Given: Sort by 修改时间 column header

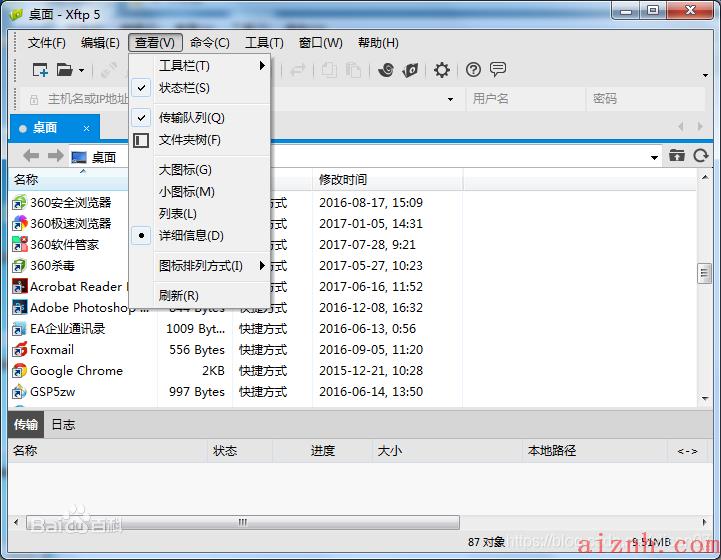Looking at the screenshot, I should (388, 179).
